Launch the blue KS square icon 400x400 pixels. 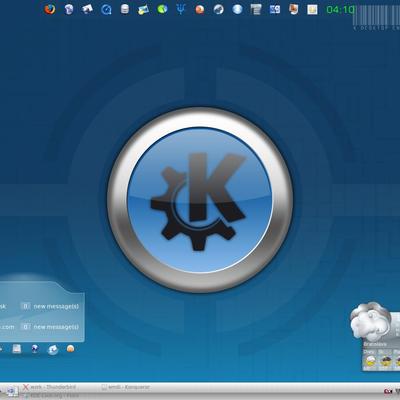pos(275,9)
